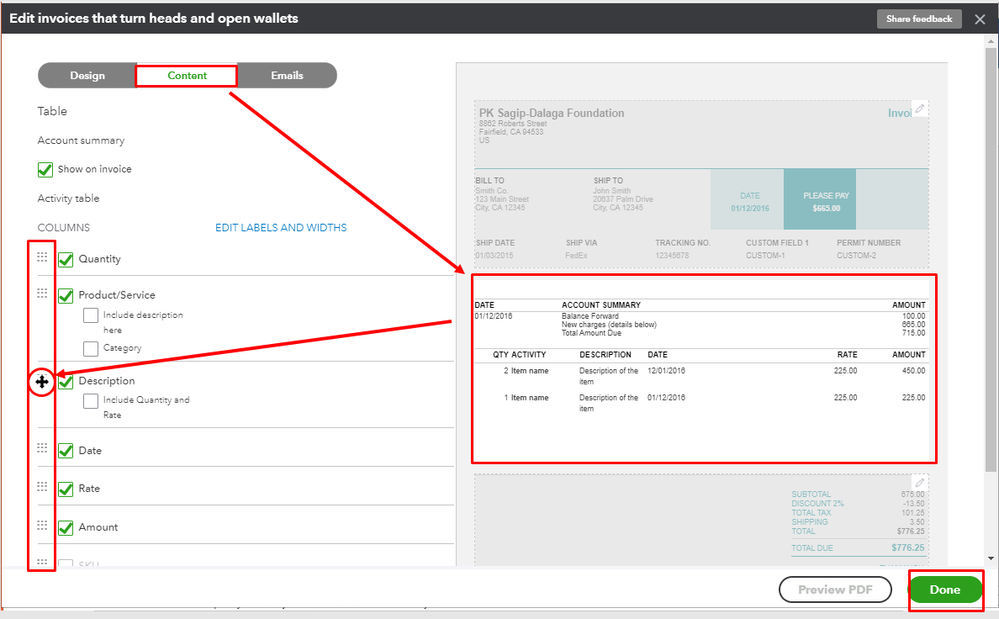999x619 pixels.
Task: Click the Rate row drag handle
Action: coord(42,487)
